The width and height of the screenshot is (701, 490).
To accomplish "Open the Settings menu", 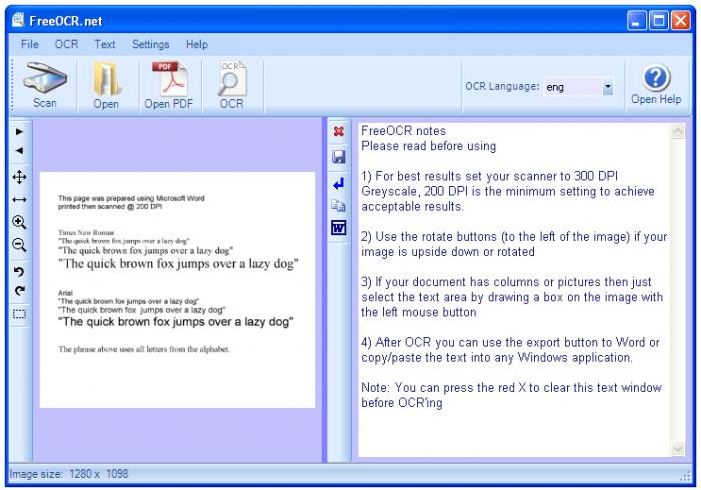I will click(151, 44).
